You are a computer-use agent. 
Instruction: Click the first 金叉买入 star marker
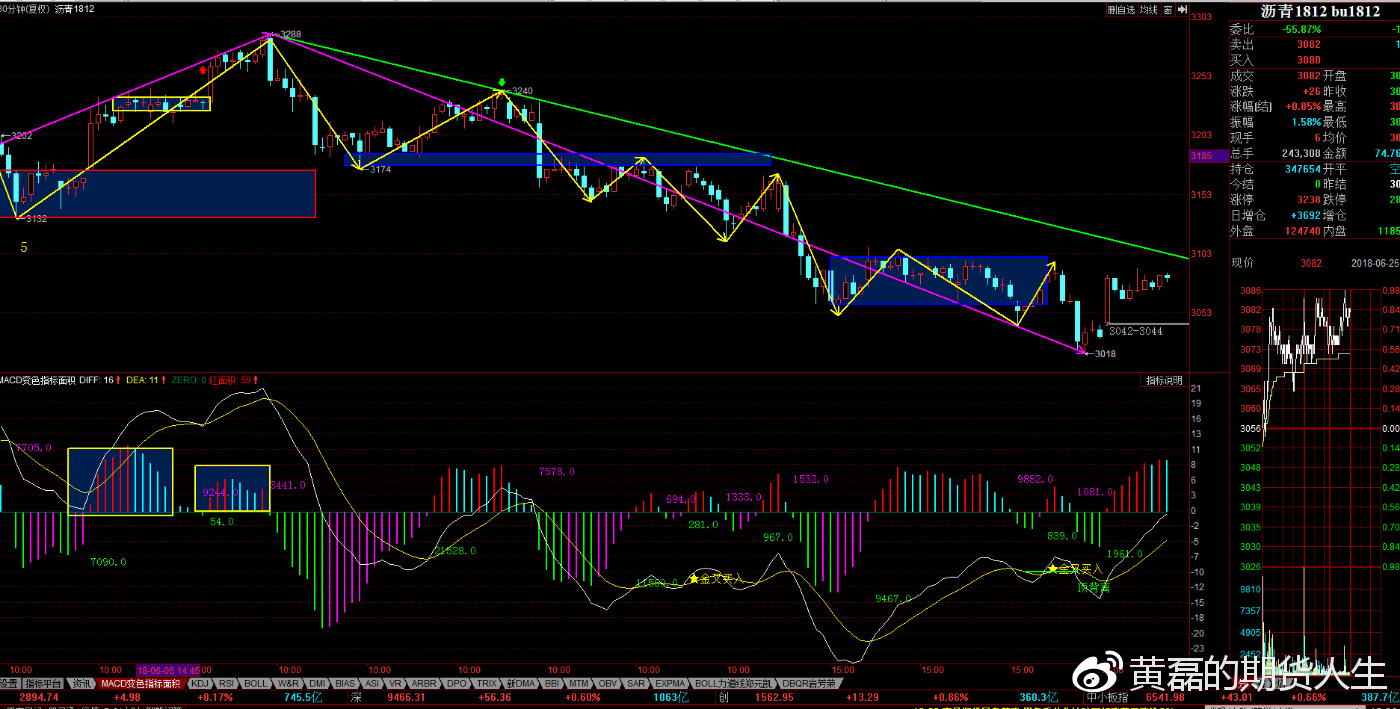[x=693, y=578]
